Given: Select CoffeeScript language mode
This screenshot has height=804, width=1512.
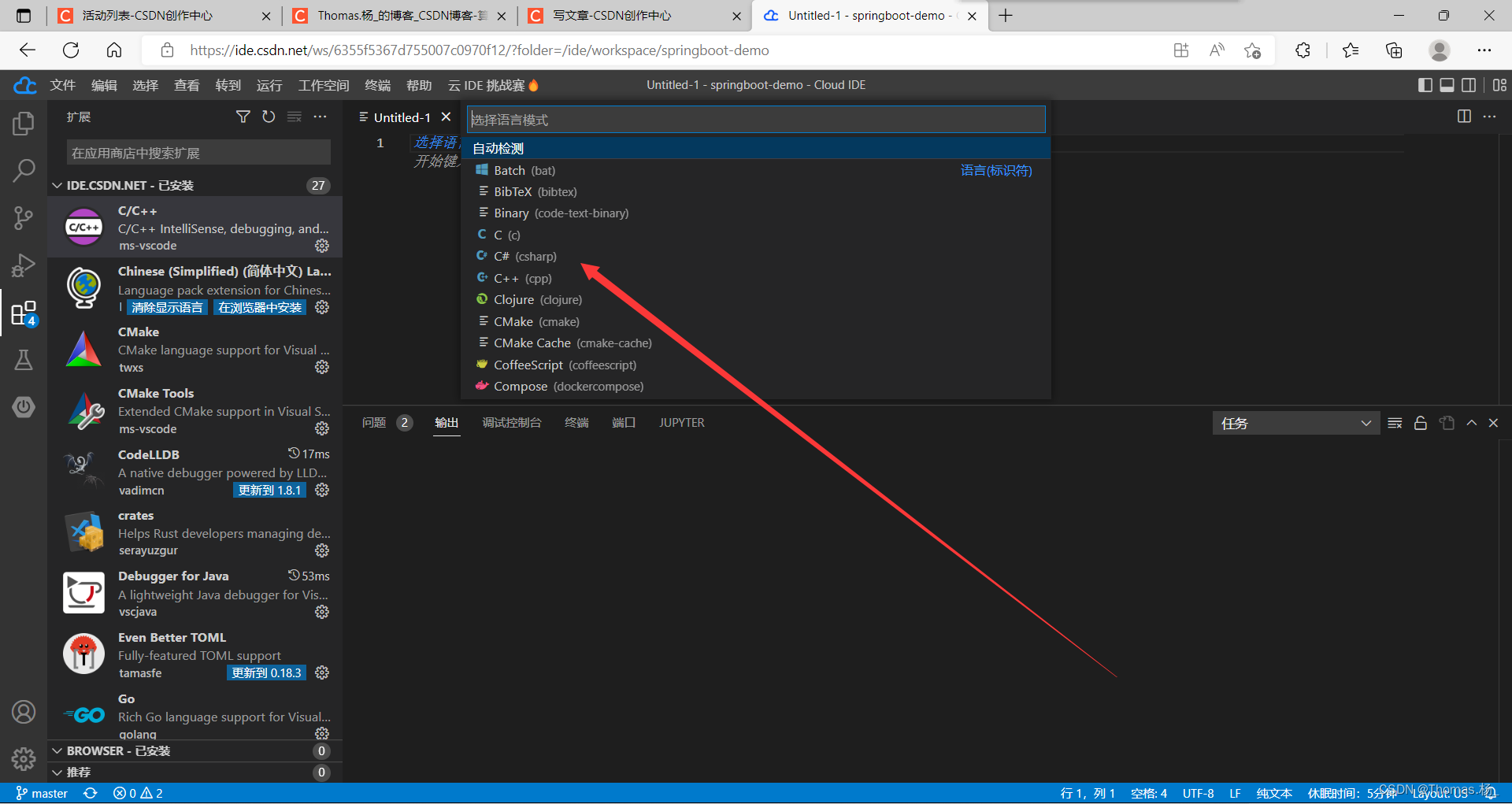Looking at the screenshot, I should [x=756, y=365].
